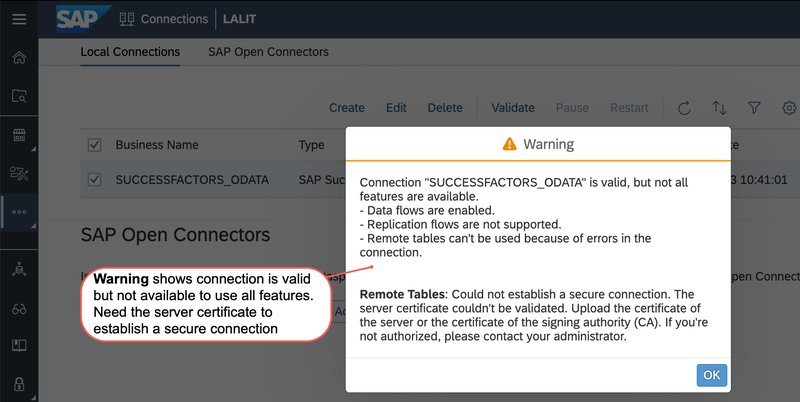Screen dimensions: 800x402
Task: Click 'Replication flows are not supported' line
Action: tap(460, 224)
